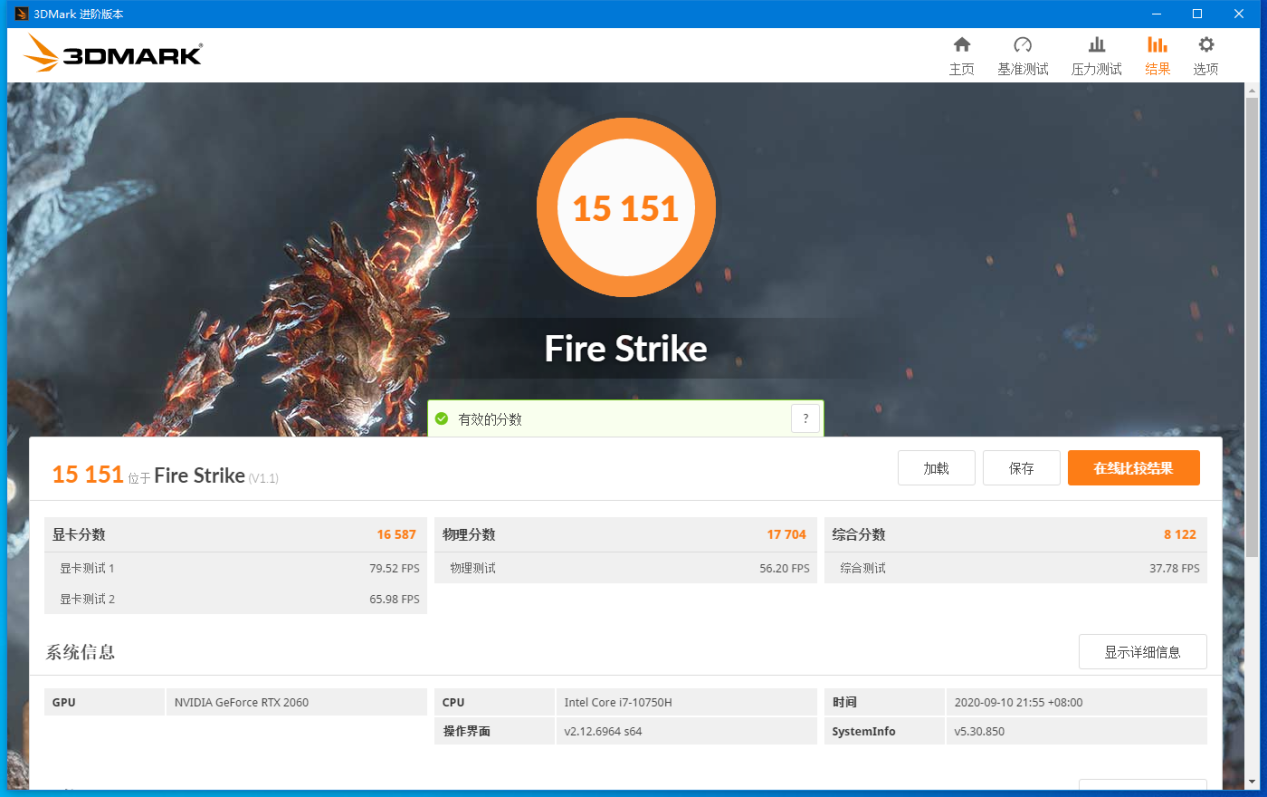The width and height of the screenshot is (1267, 797).
Task: Open the 压力测试 stress test icon
Action: click(x=1097, y=45)
